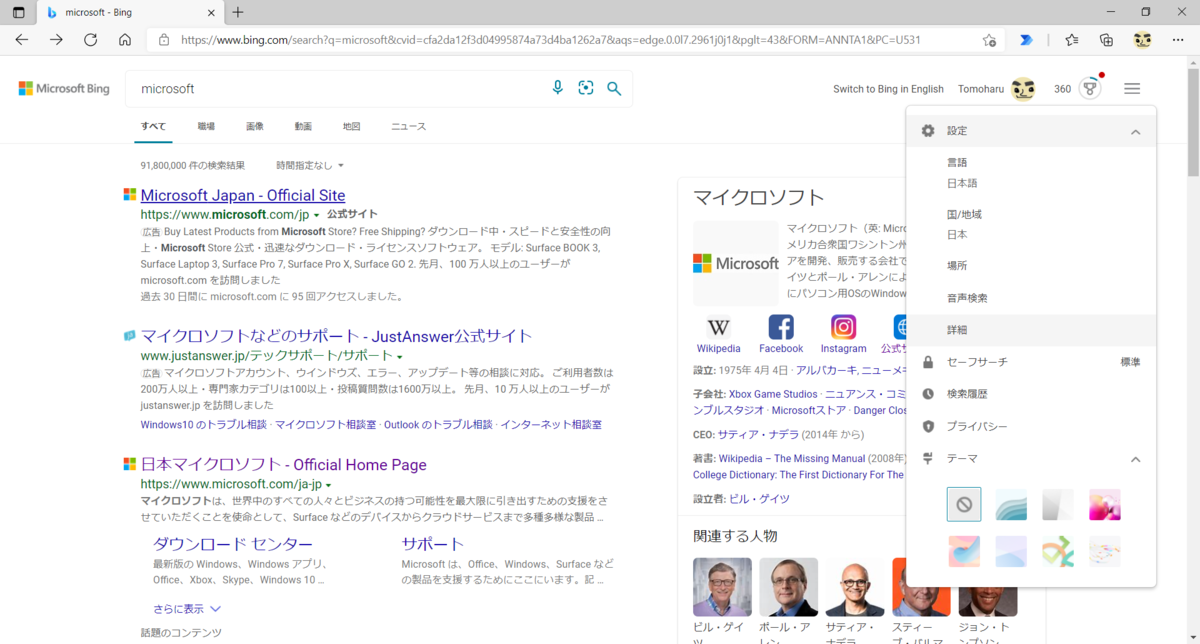Open Xbox Game Studios subsidiary link
This screenshot has height=644, width=1200.
773,394
